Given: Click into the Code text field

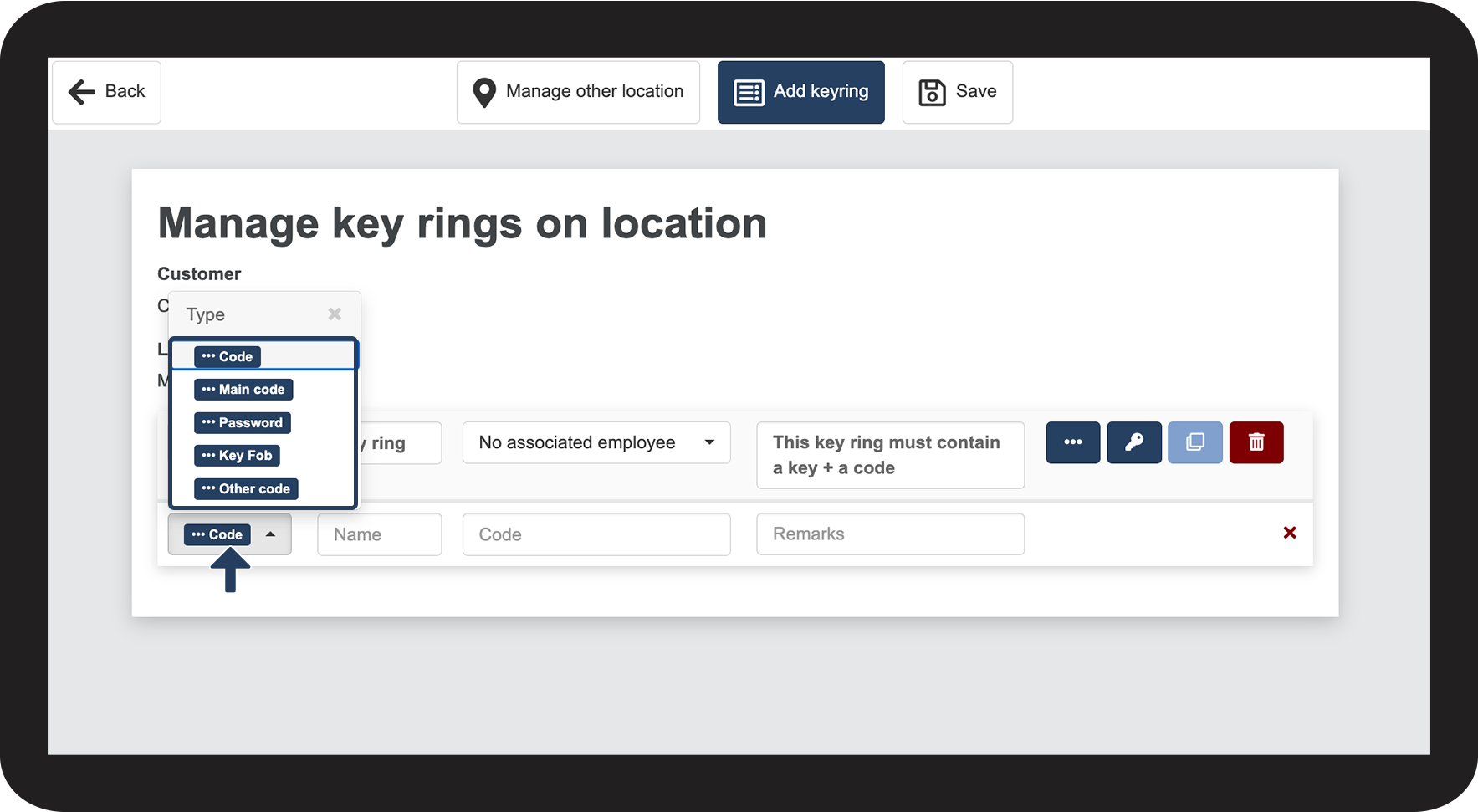Looking at the screenshot, I should (596, 534).
